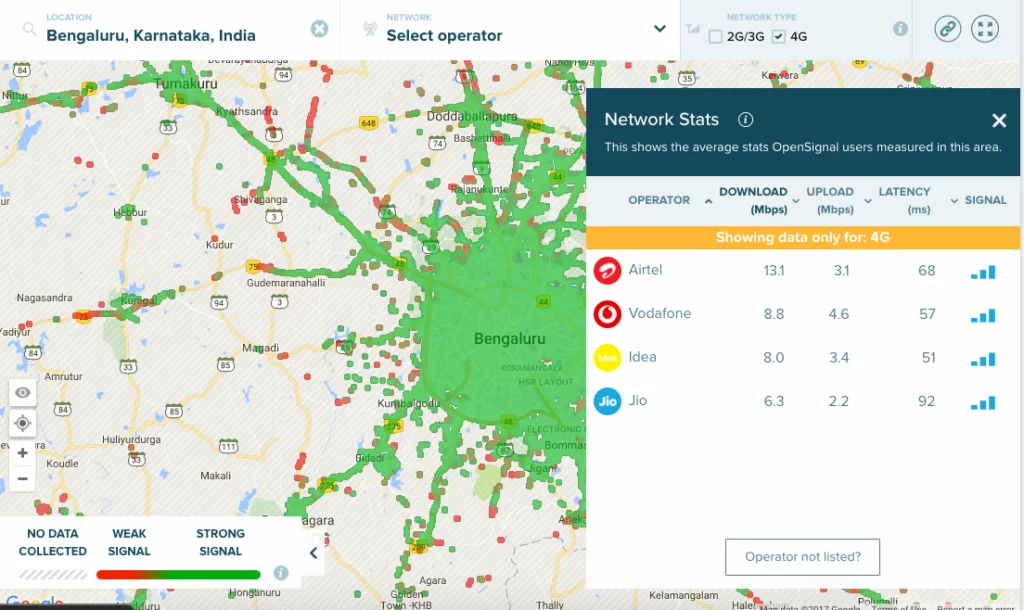The height and width of the screenshot is (610, 1024).
Task: Click the Network Type info icon
Action: [x=901, y=29]
